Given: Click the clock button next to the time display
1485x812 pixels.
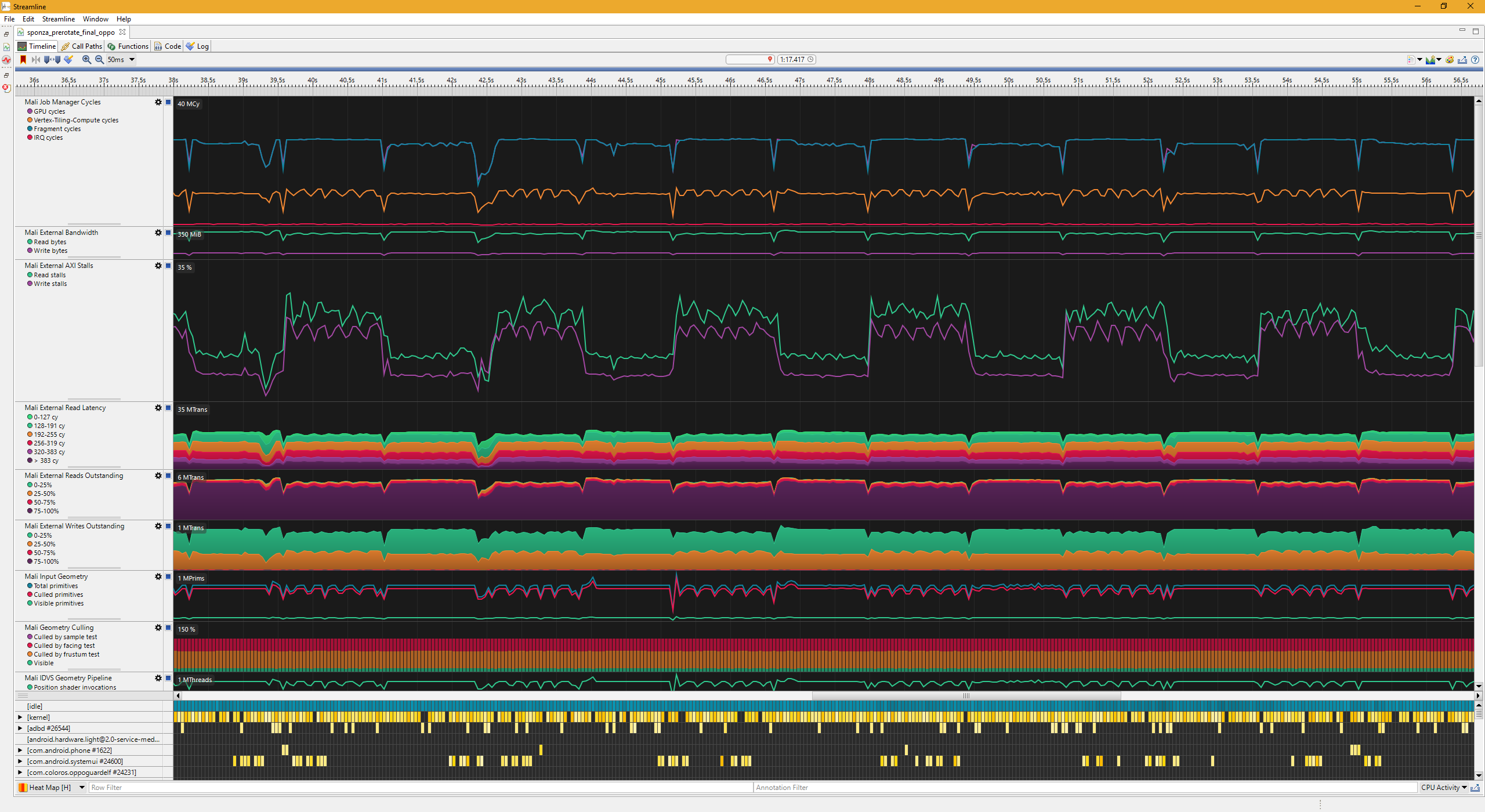Looking at the screenshot, I should 810,59.
